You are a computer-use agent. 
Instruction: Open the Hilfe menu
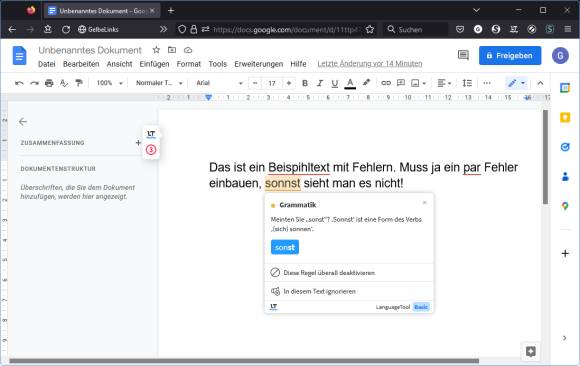tap(298, 64)
